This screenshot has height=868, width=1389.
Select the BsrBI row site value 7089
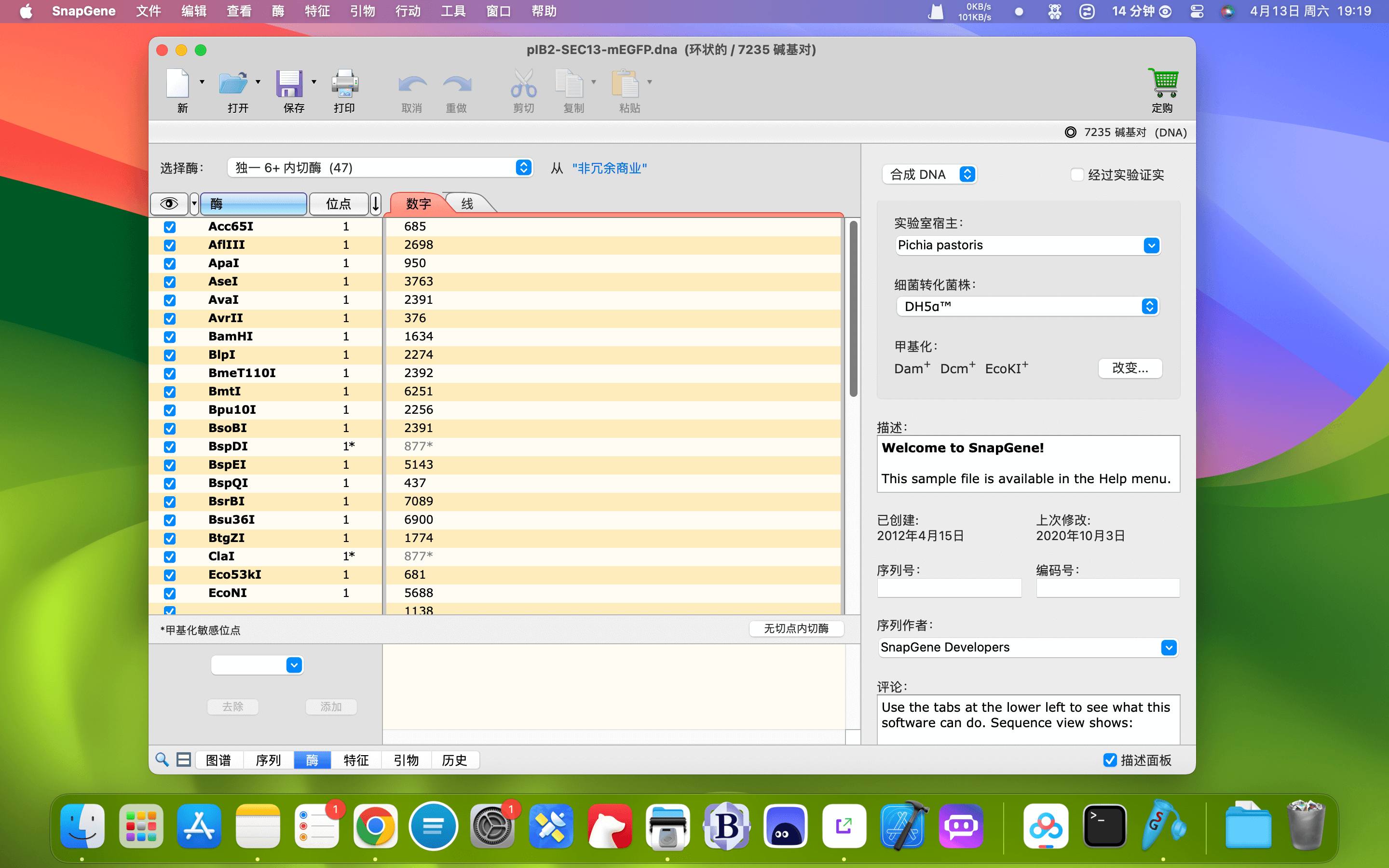tap(419, 501)
